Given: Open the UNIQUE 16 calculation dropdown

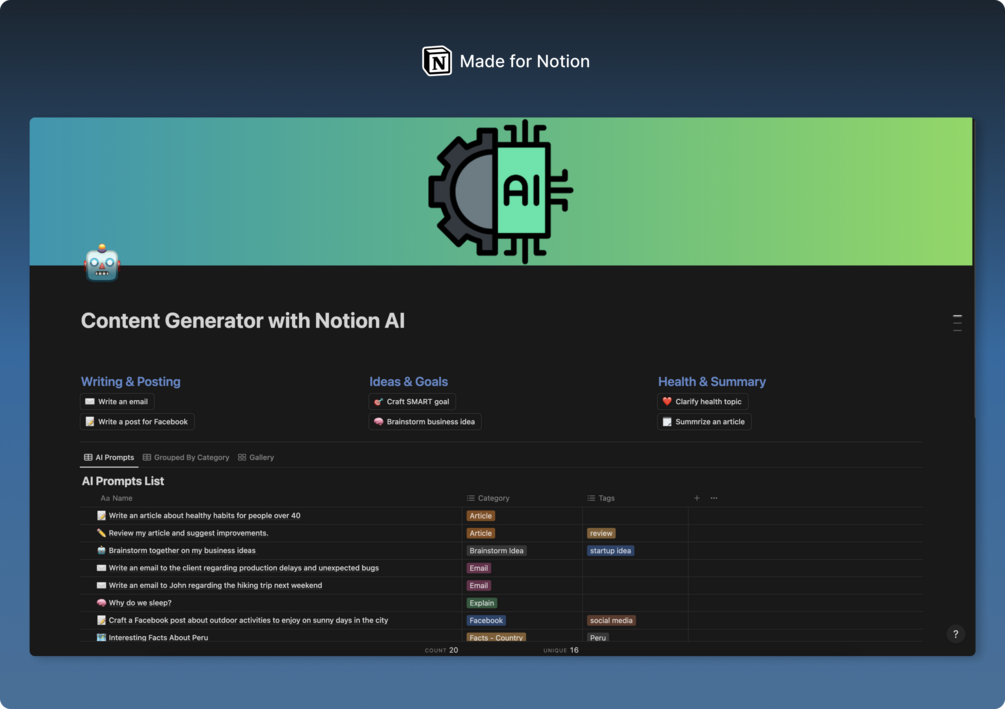Looking at the screenshot, I should [561, 650].
